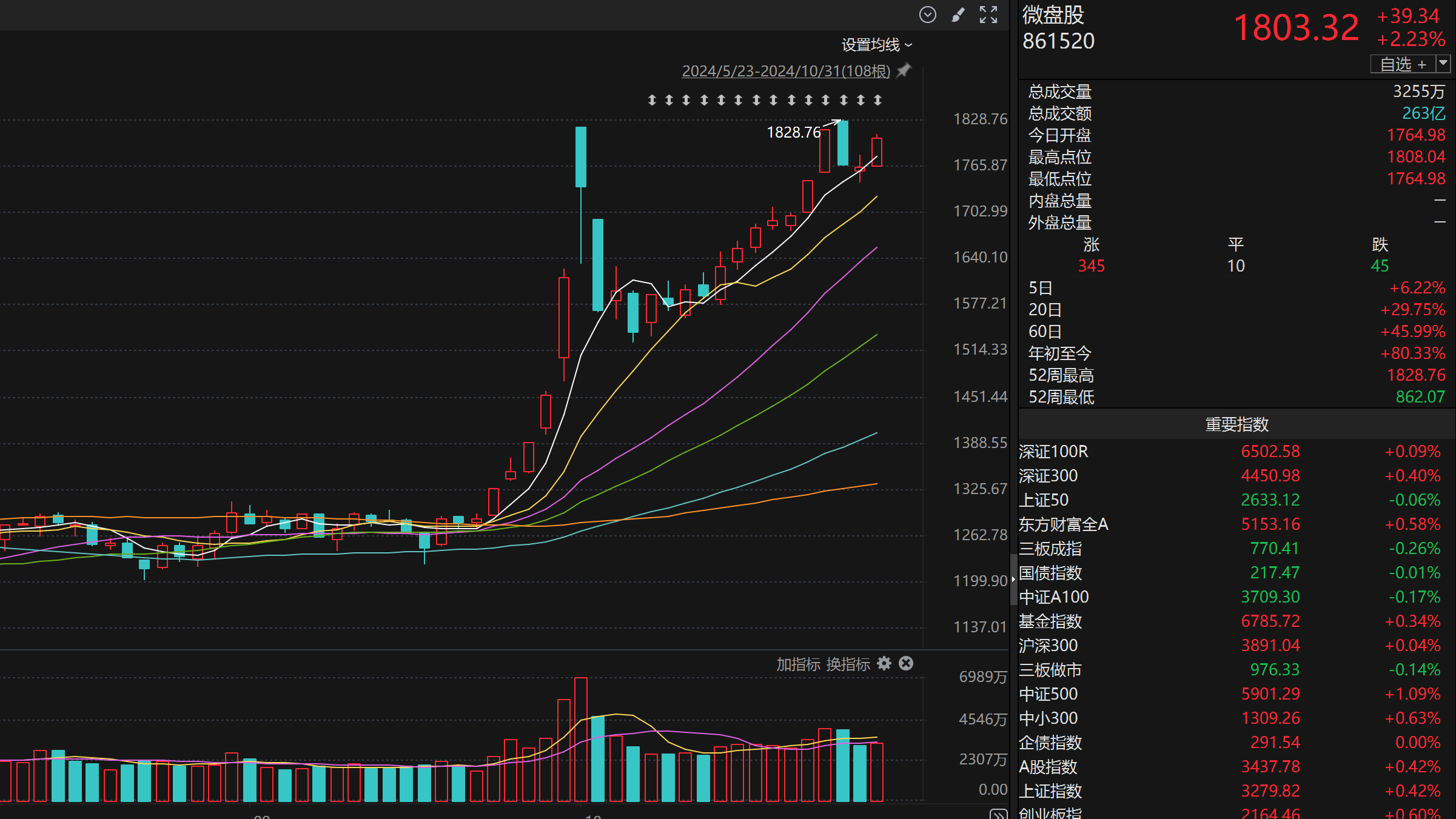
Task: Click the double-chevron button at chart bottom
Action: pyautogui.click(x=998, y=814)
